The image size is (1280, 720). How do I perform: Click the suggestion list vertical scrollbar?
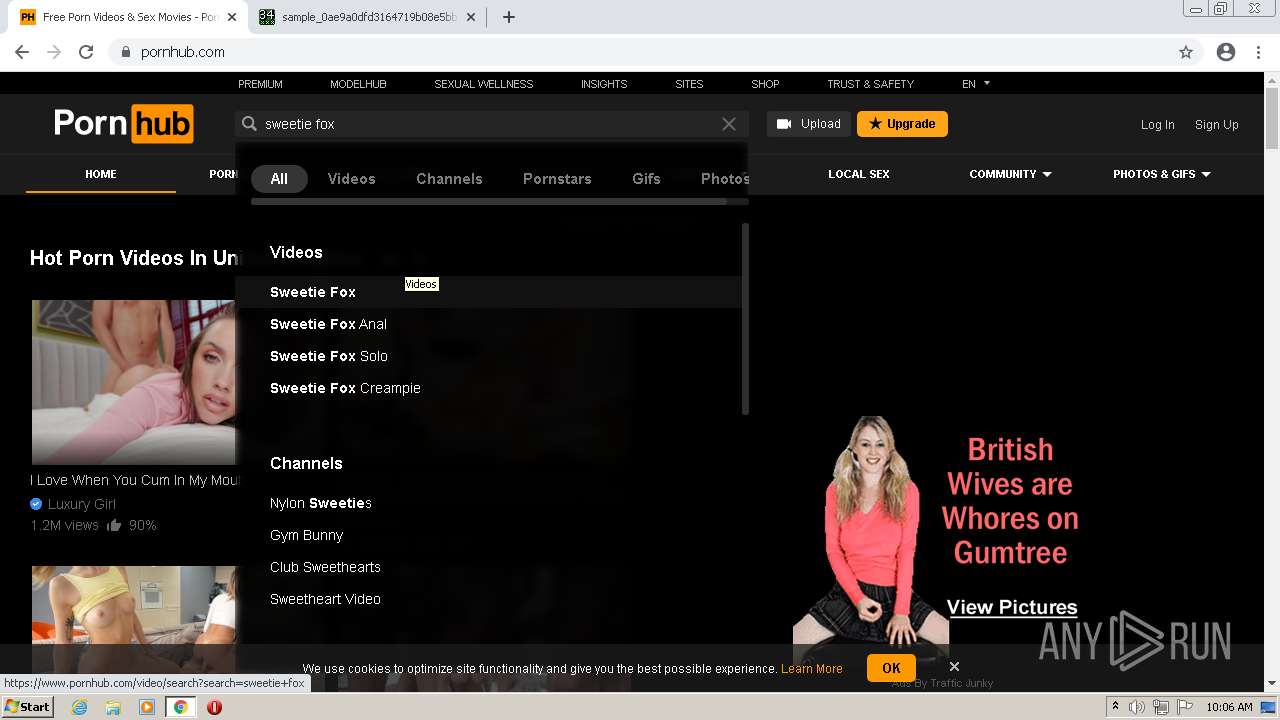(x=745, y=318)
